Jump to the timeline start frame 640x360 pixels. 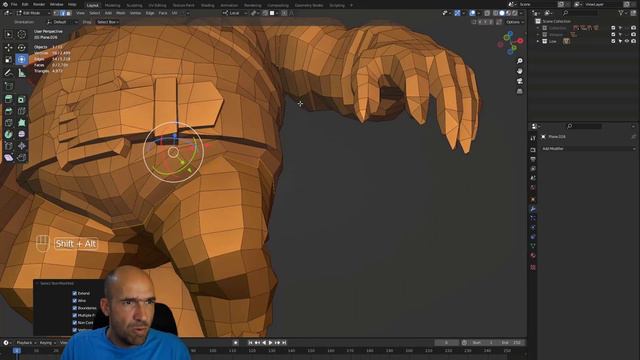[250, 343]
